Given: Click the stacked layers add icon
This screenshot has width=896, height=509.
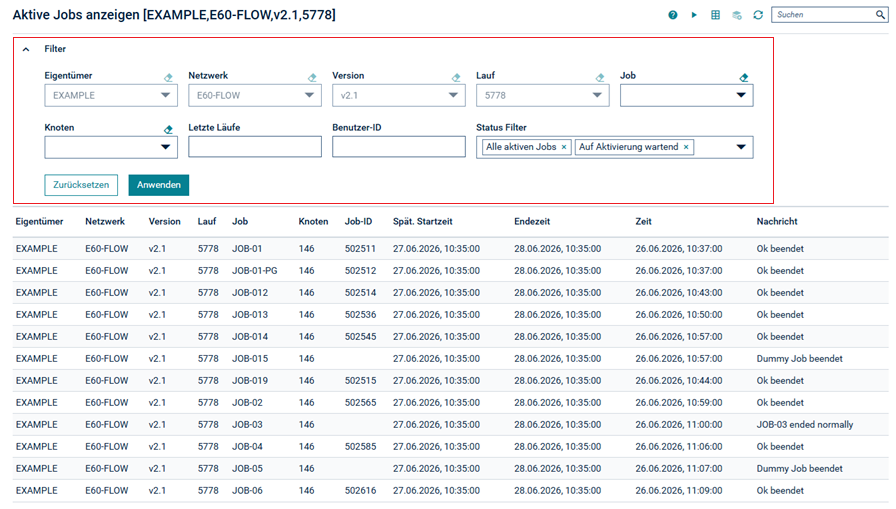Looking at the screenshot, I should [737, 15].
